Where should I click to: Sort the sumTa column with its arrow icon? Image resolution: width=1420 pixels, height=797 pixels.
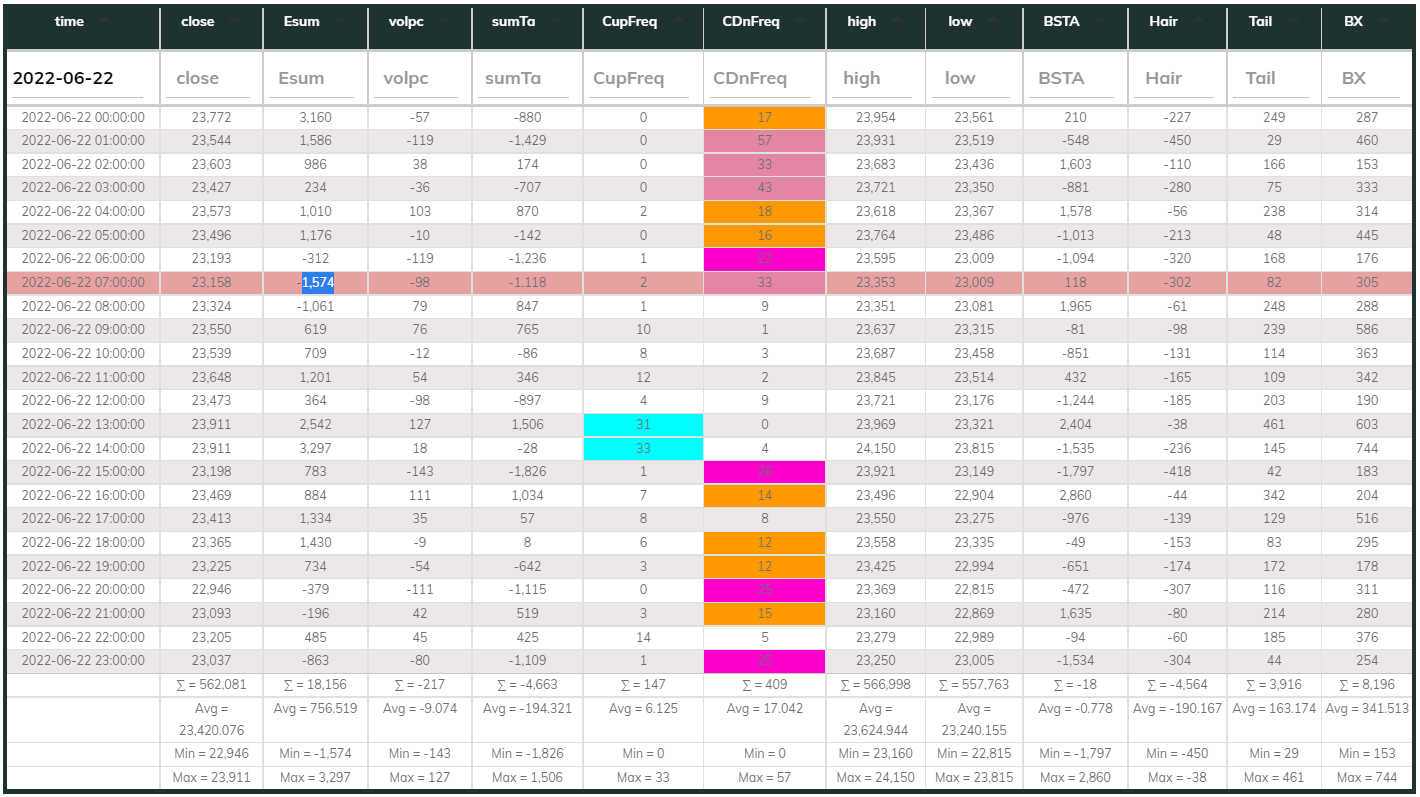[x=555, y=20]
